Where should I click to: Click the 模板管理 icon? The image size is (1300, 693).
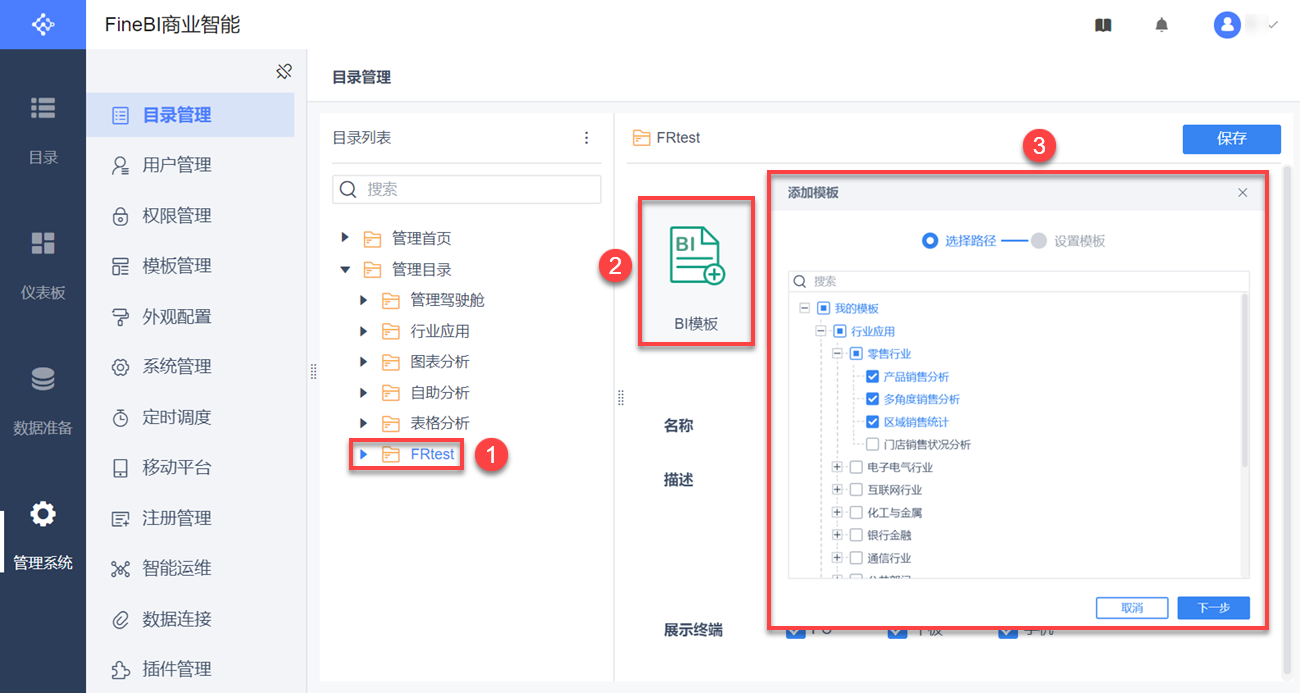[x=120, y=266]
